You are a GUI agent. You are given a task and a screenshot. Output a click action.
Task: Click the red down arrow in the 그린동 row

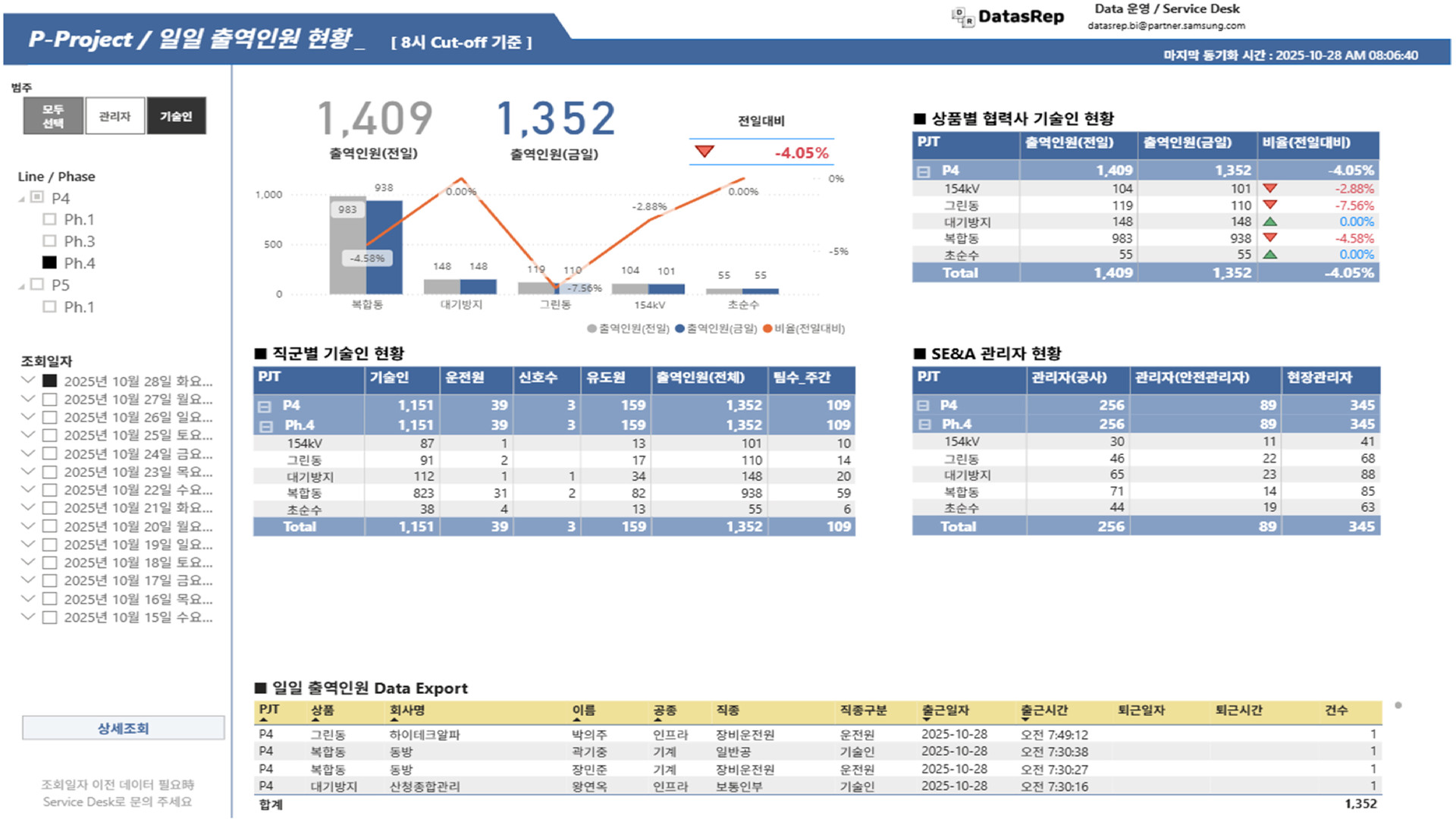point(1270,205)
